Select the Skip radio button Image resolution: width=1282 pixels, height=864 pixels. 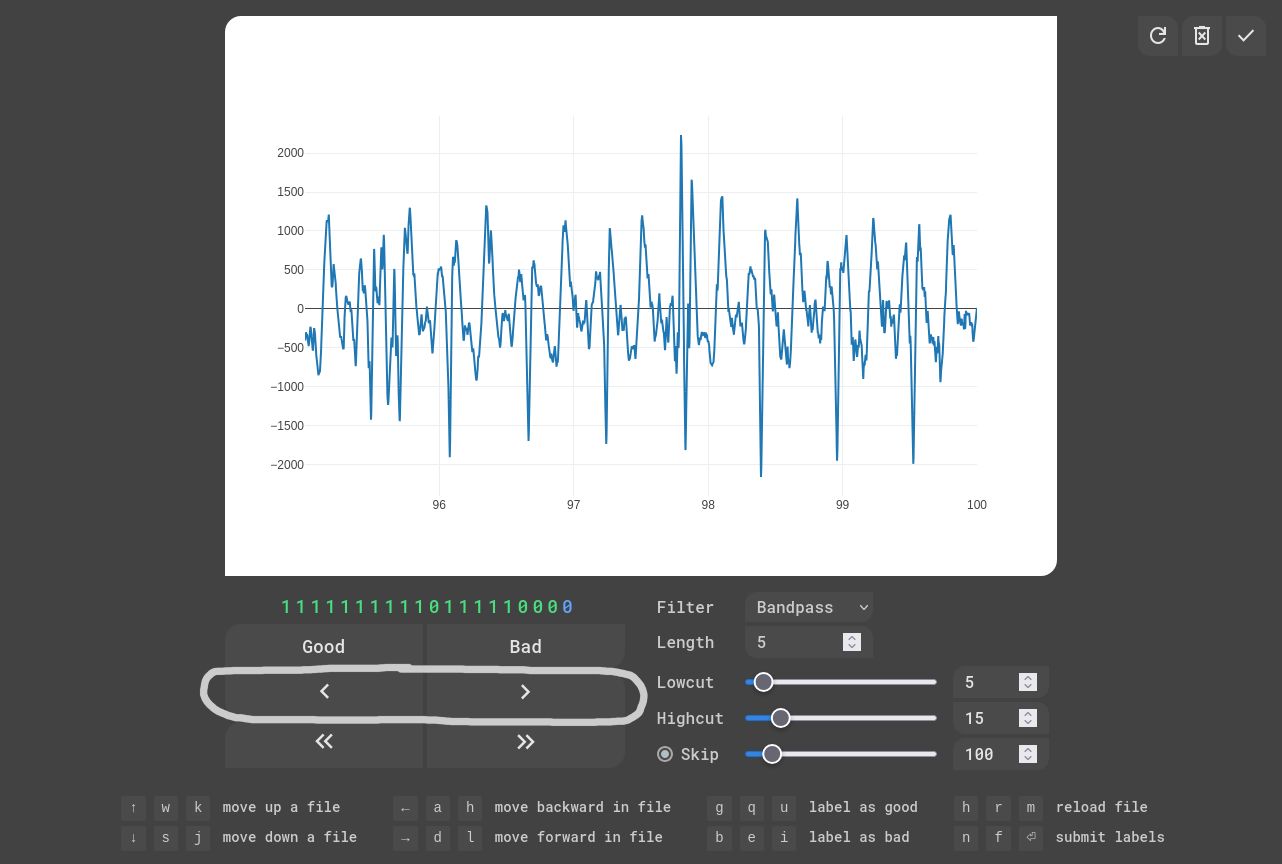point(665,754)
